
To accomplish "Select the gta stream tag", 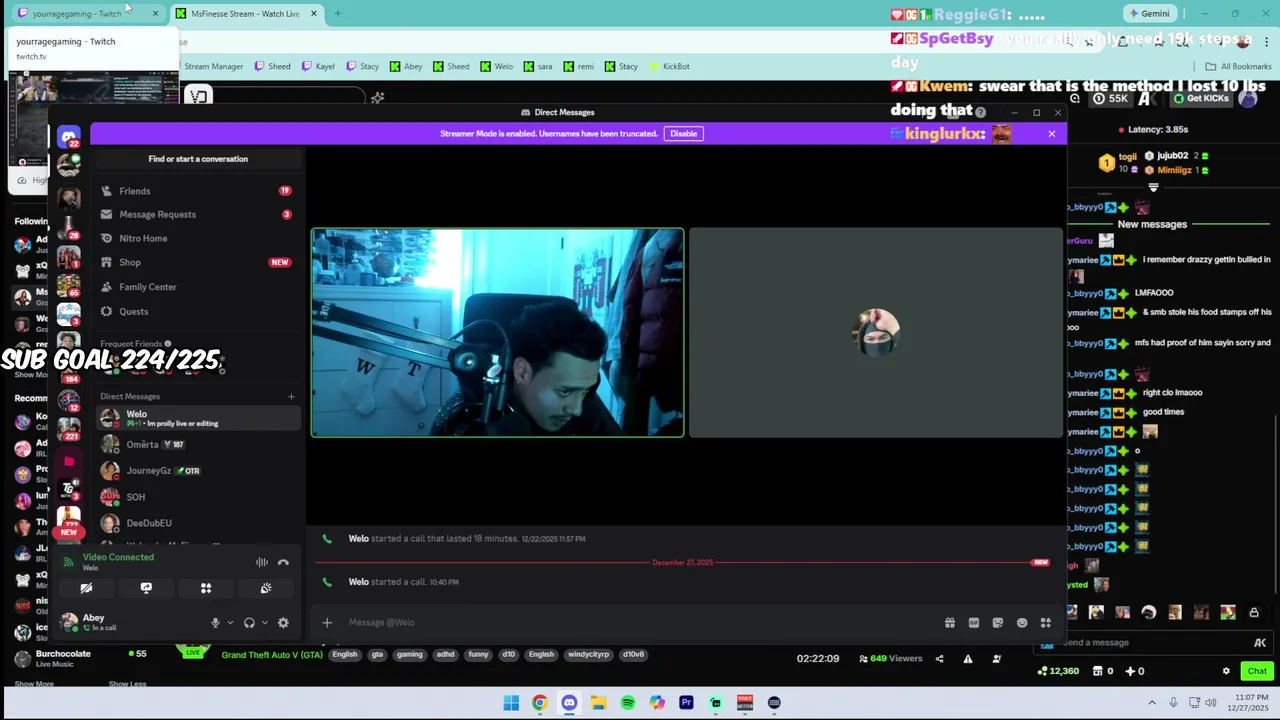I will click(x=377, y=655).
